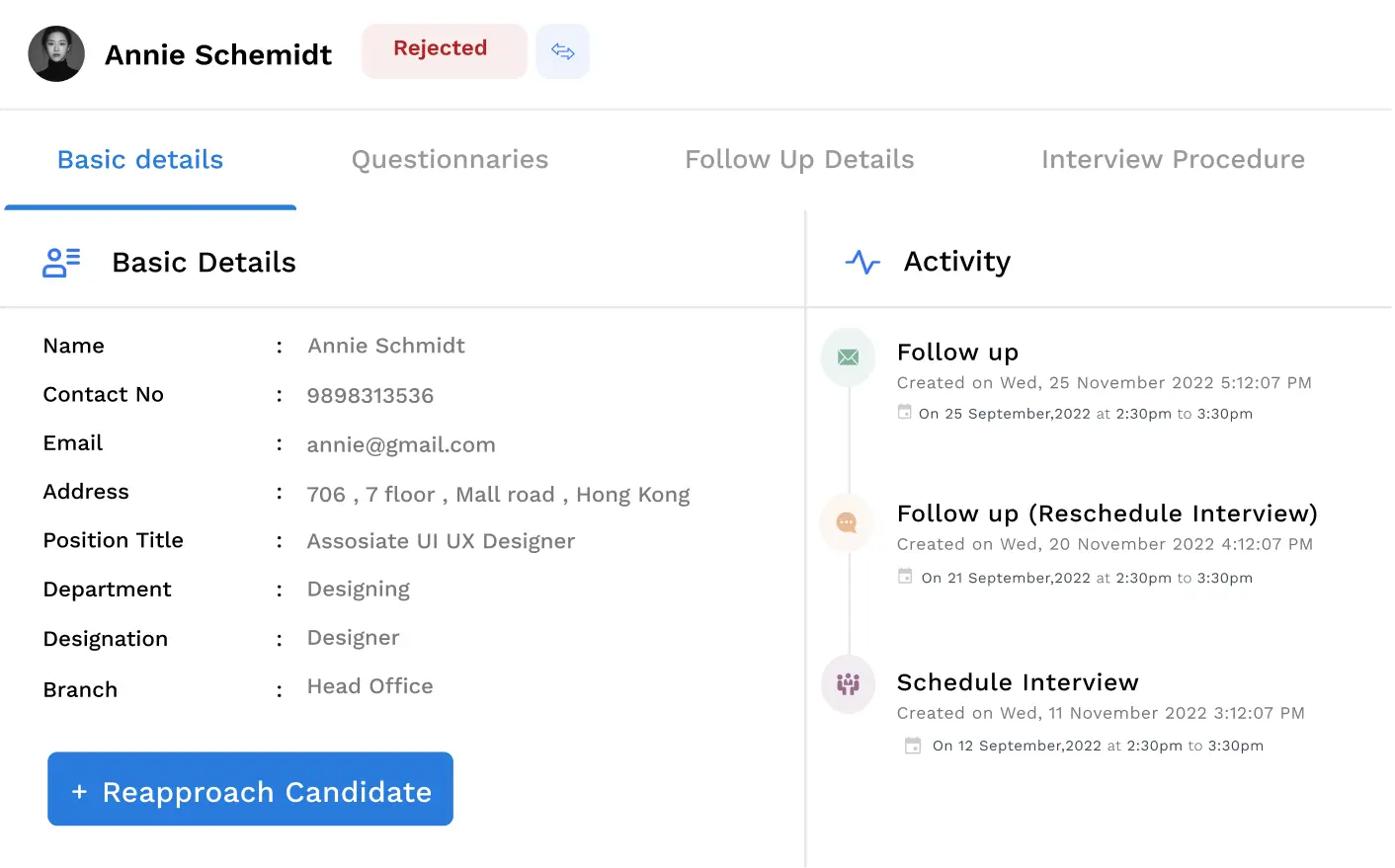Click calendar icon beside 12 September date

(x=913, y=746)
